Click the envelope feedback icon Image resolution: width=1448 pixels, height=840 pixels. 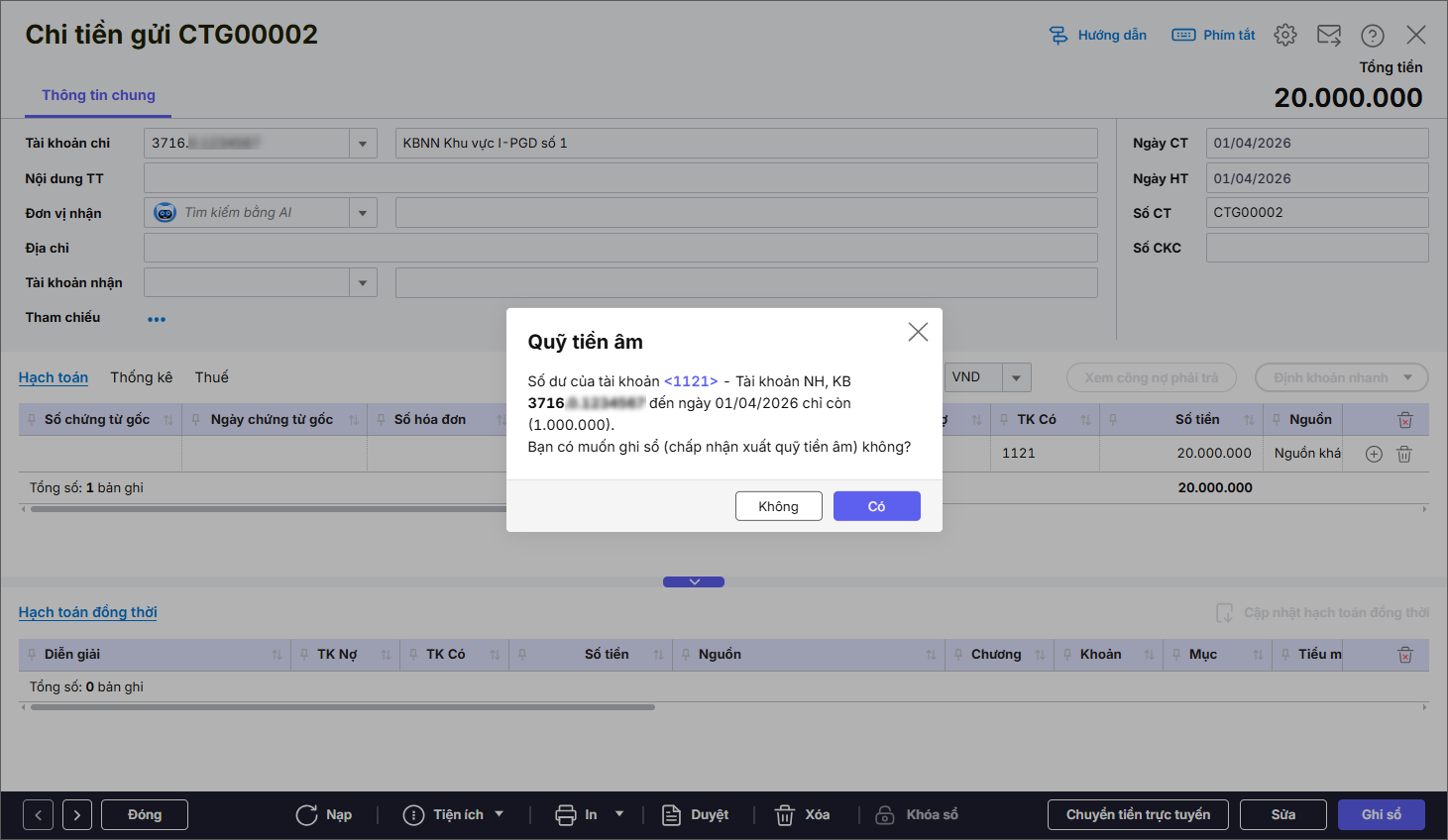(x=1328, y=36)
